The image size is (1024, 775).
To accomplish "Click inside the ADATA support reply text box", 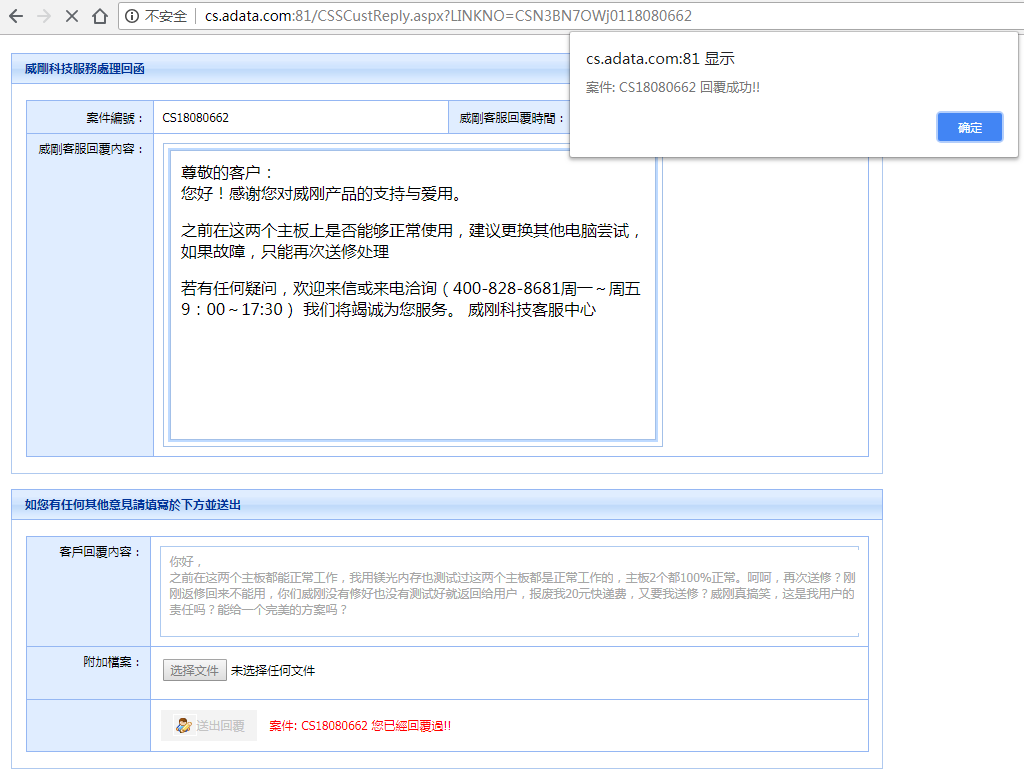I will [413, 294].
